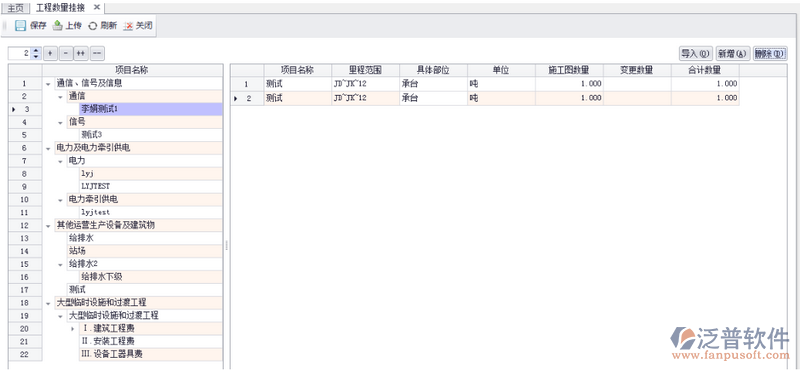Switch to the 主页 tab
The width and height of the screenshot is (800, 371).
pyautogui.click(x=15, y=8)
